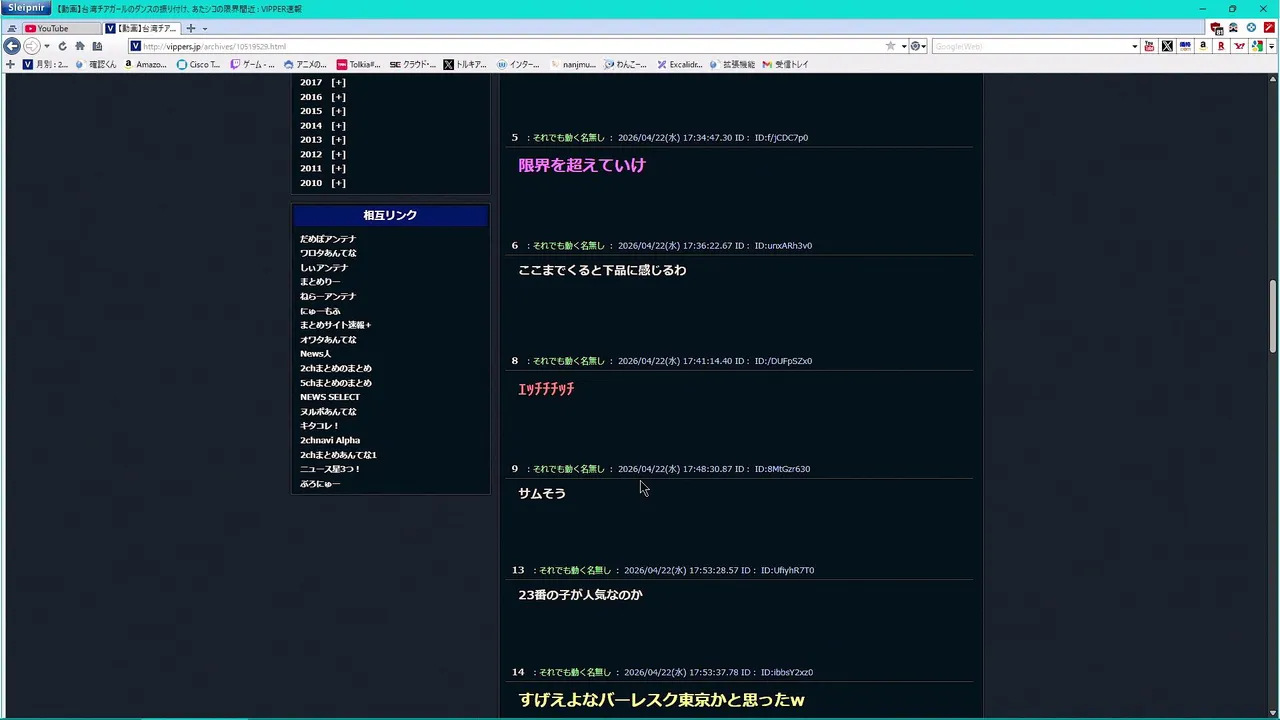Open the history dropdown next to forward arrow
Image resolution: width=1280 pixels, height=720 pixels.
(46, 46)
